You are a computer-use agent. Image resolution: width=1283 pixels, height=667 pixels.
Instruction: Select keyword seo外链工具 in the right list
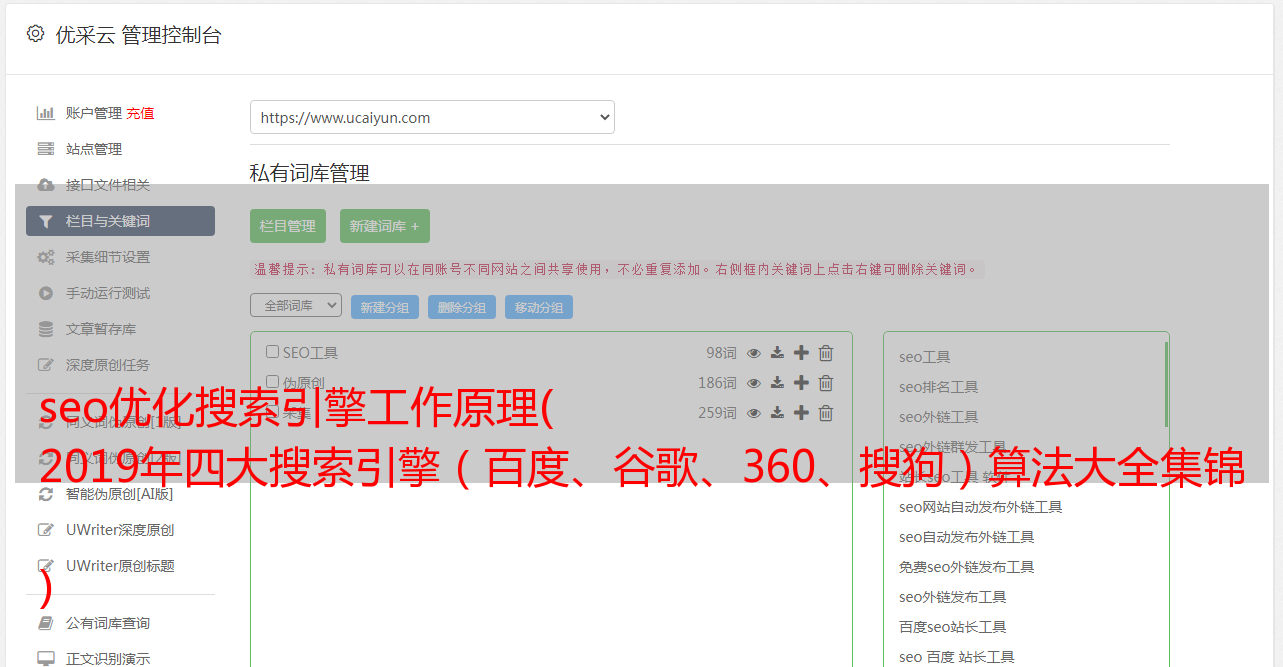click(939, 417)
